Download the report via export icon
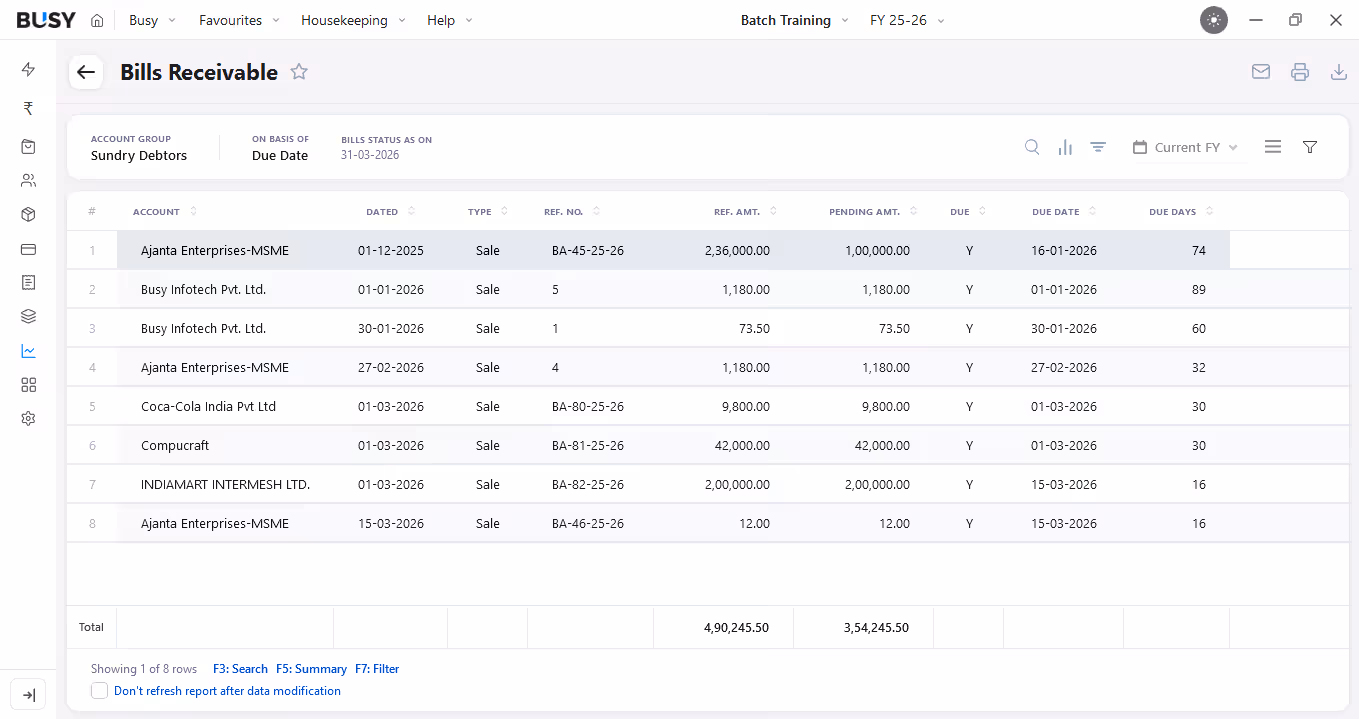 click(1339, 72)
